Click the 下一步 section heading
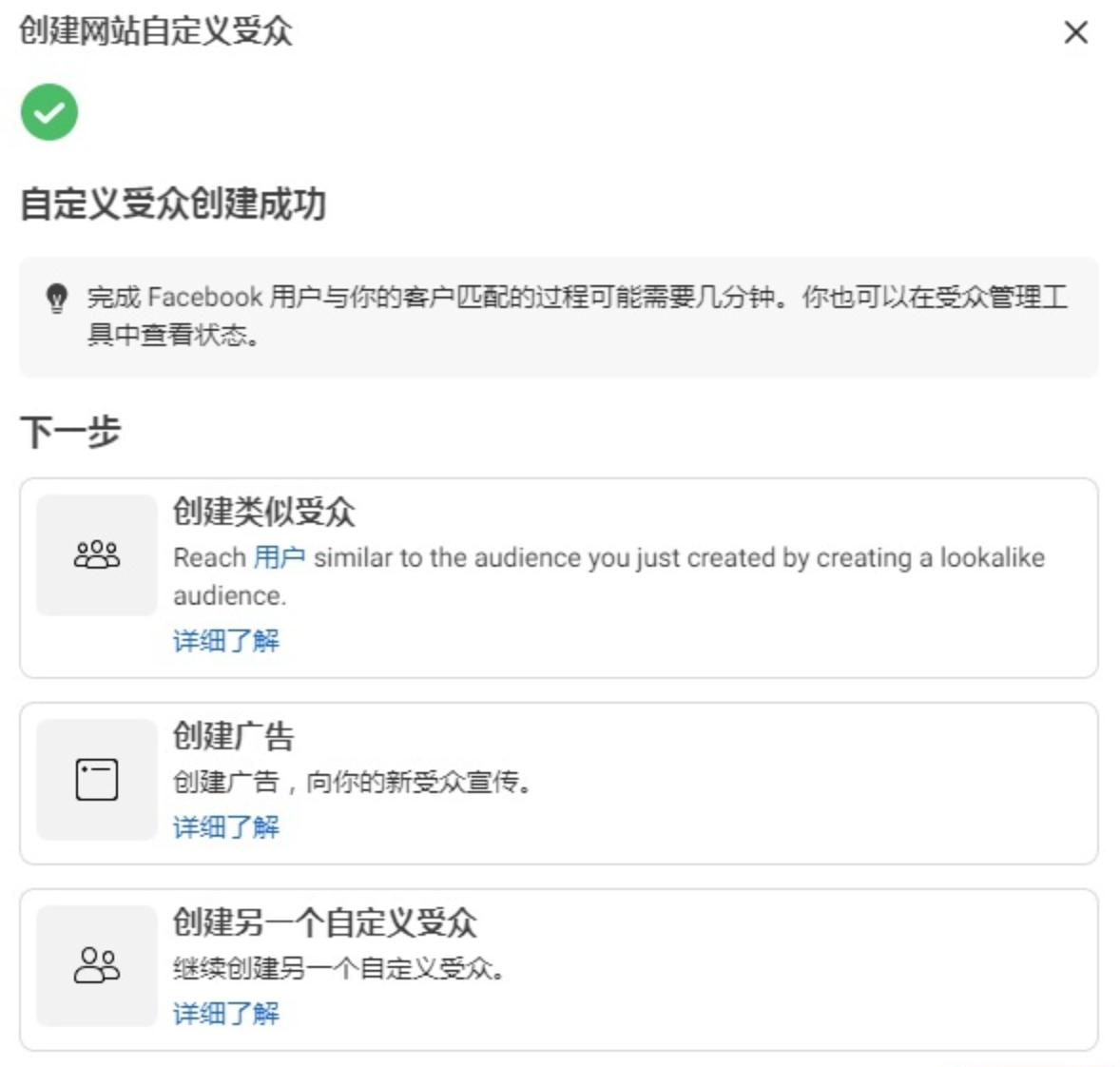 click(70, 432)
